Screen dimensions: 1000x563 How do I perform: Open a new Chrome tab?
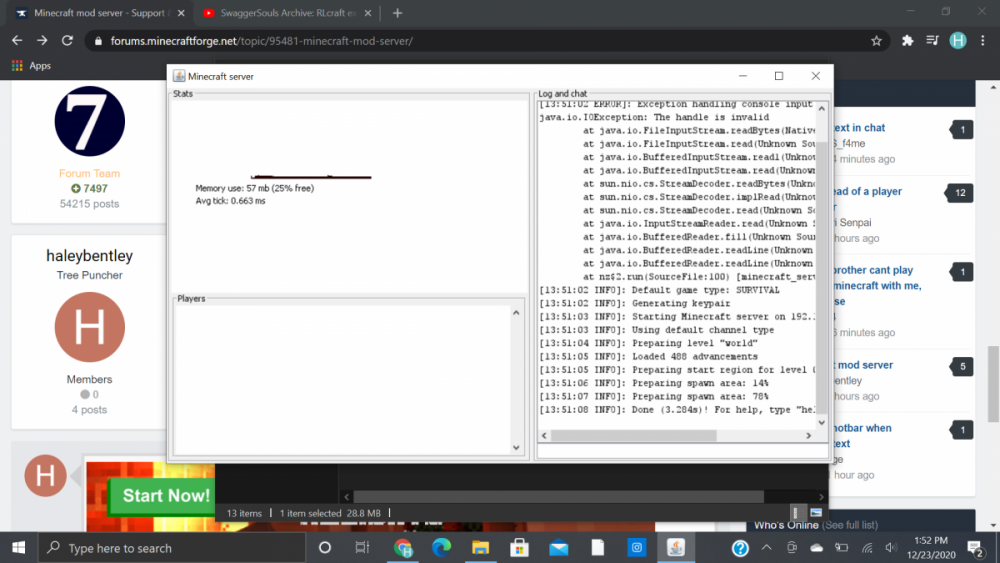[397, 13]
